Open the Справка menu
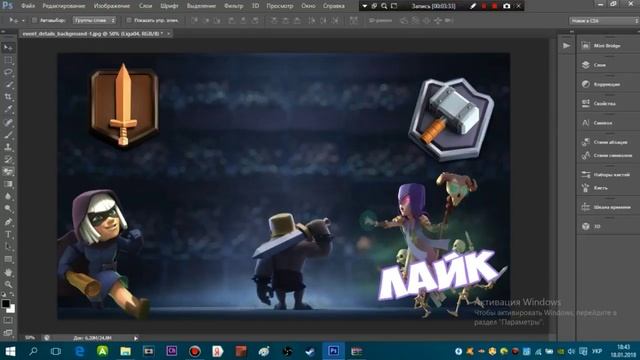Viewport: 640px width, 360px height. click(x=333, y=6)
